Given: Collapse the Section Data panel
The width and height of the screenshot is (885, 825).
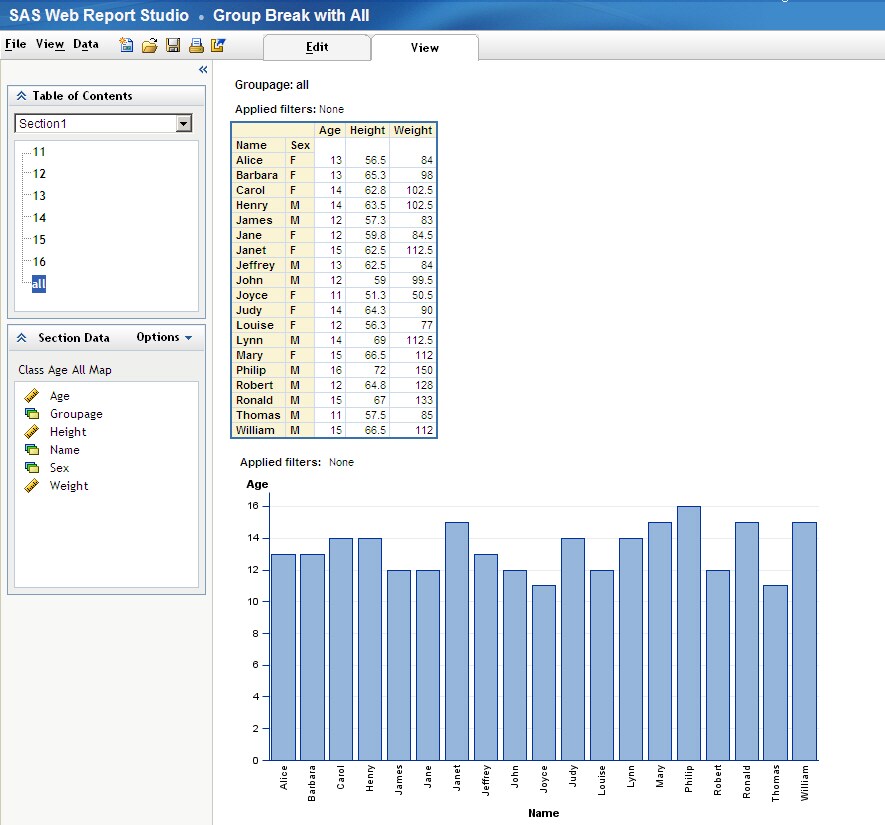Looking at the screenshot, I should point(21,338).
